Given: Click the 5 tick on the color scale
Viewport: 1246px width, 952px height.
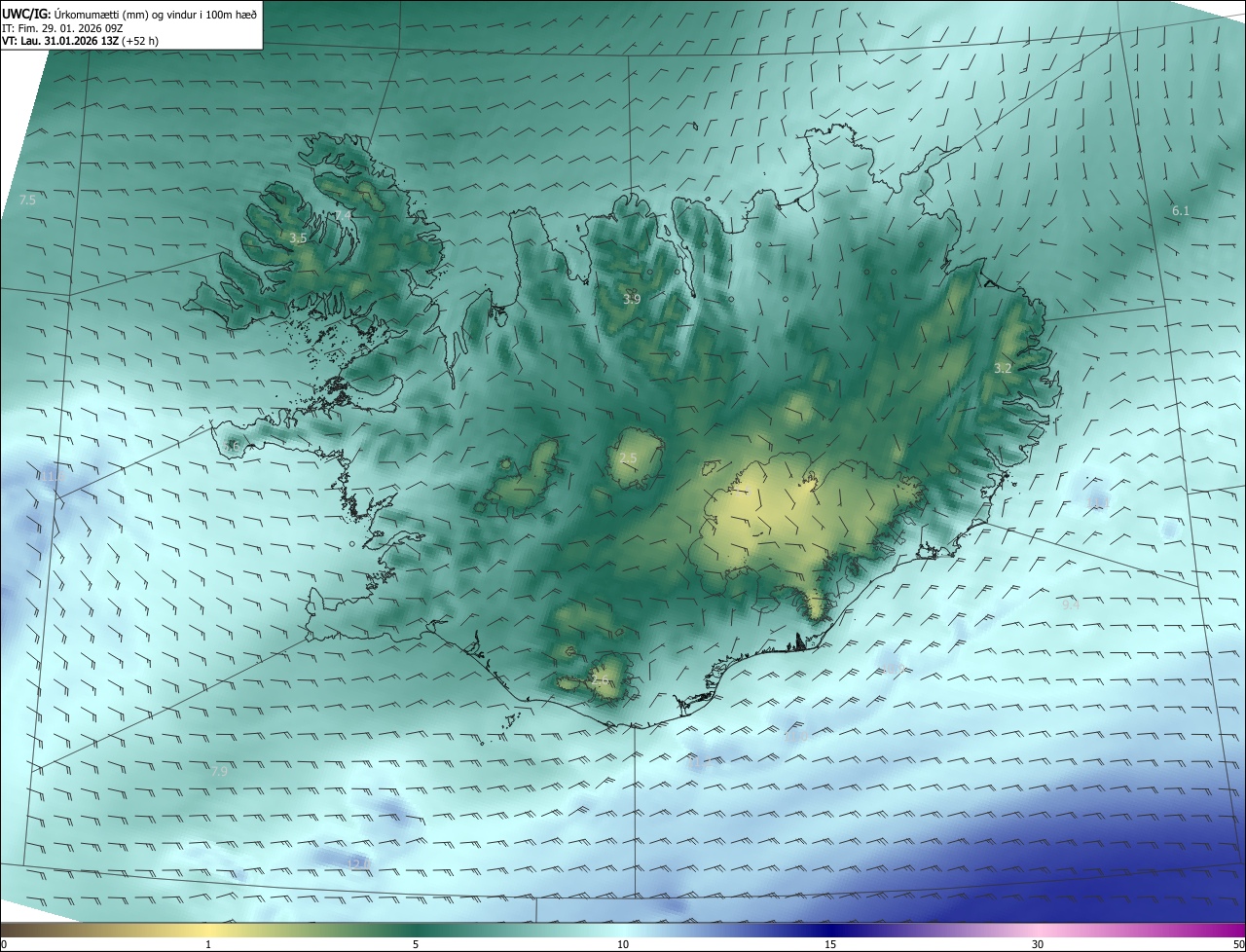Looking at the screenshot, I should click(x=416, y=944).
